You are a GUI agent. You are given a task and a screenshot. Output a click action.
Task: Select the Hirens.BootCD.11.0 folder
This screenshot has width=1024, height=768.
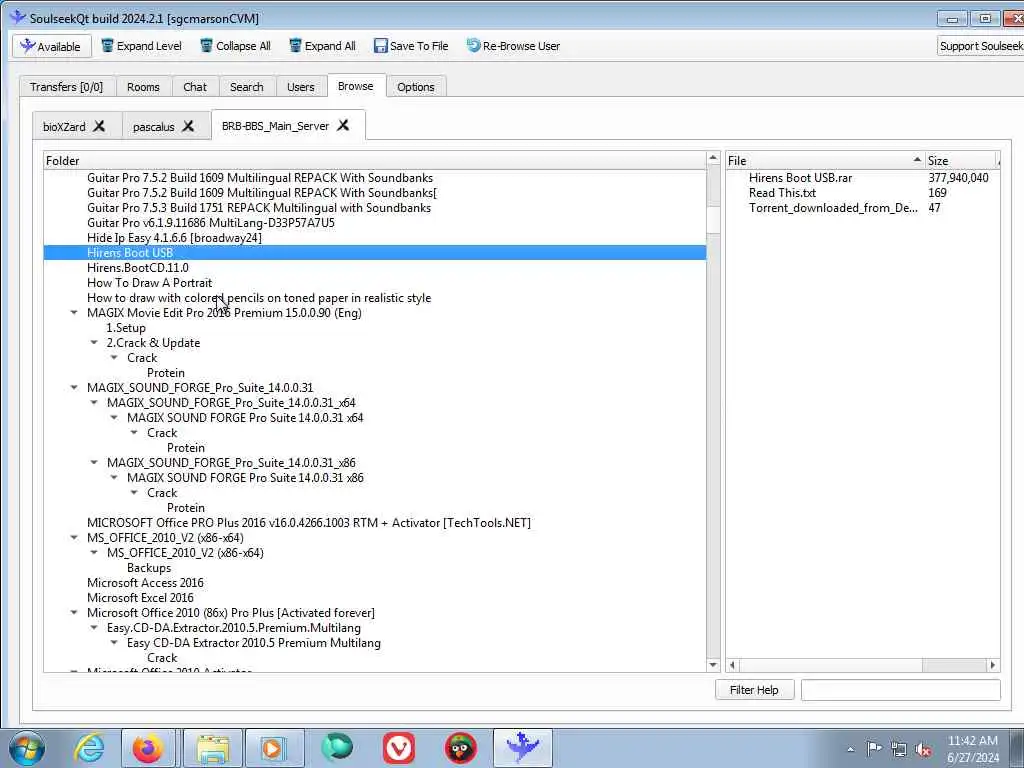pos(138,268)
